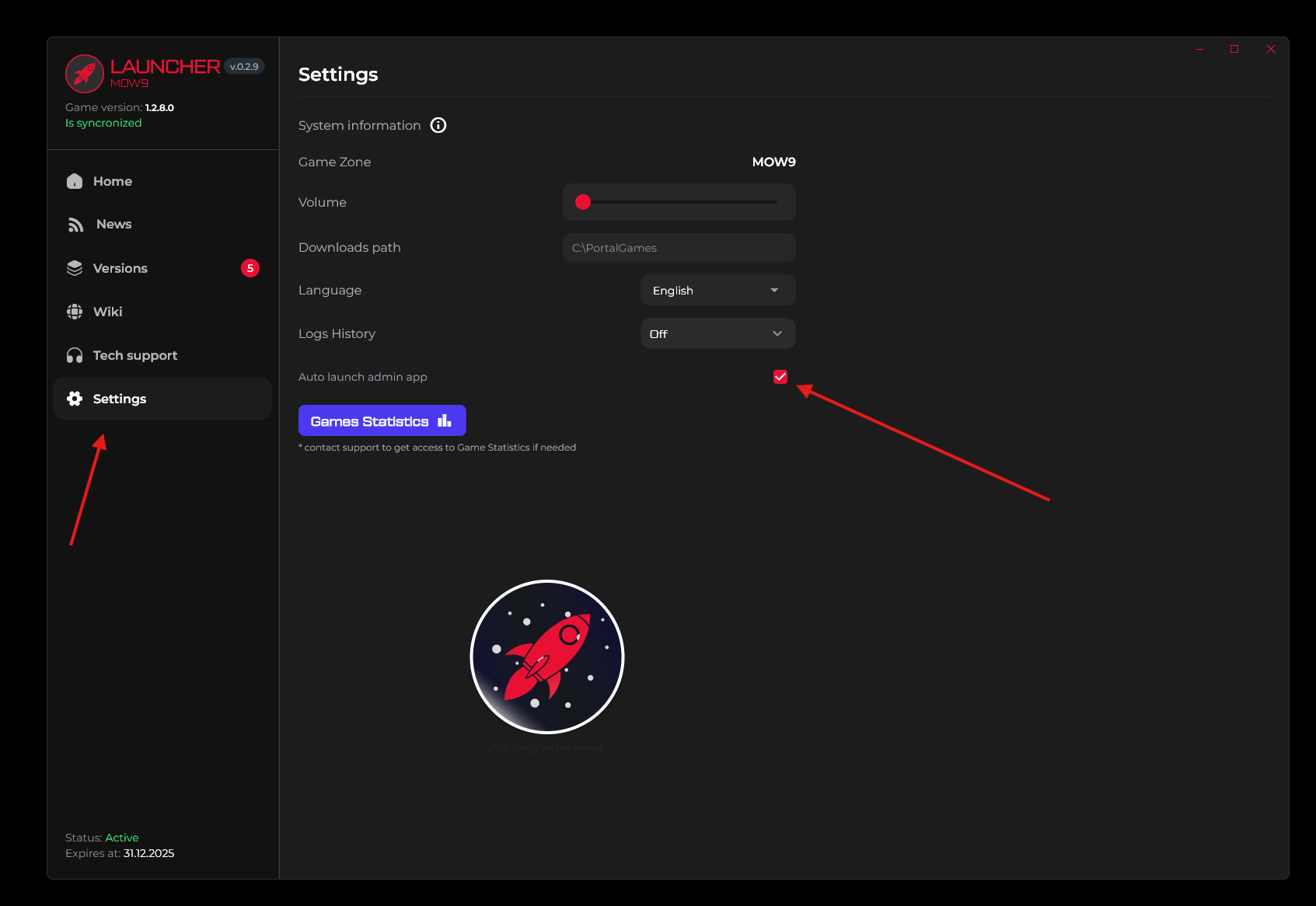Uncheck the Auto launch admin app checkbox
Screen dimensions: 1316x906
pos(780,377)
